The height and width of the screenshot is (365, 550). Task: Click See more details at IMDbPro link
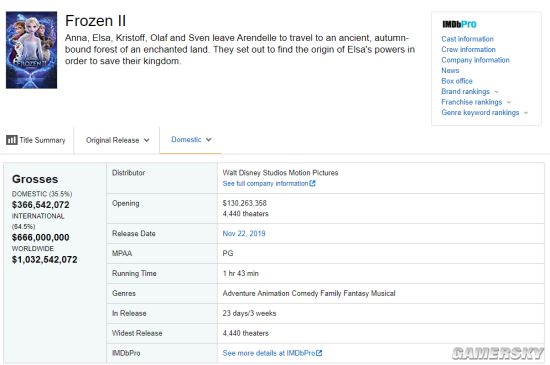click(269, 353)
